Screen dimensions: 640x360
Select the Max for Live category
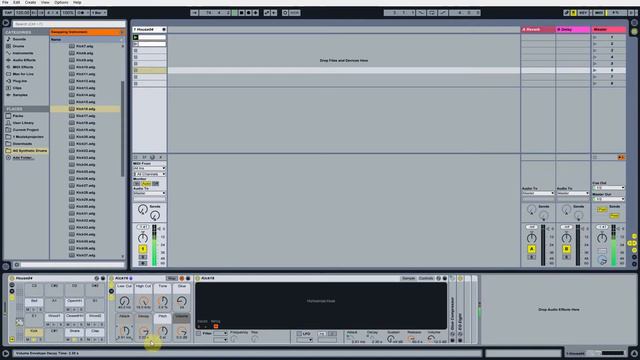(23, 74)
